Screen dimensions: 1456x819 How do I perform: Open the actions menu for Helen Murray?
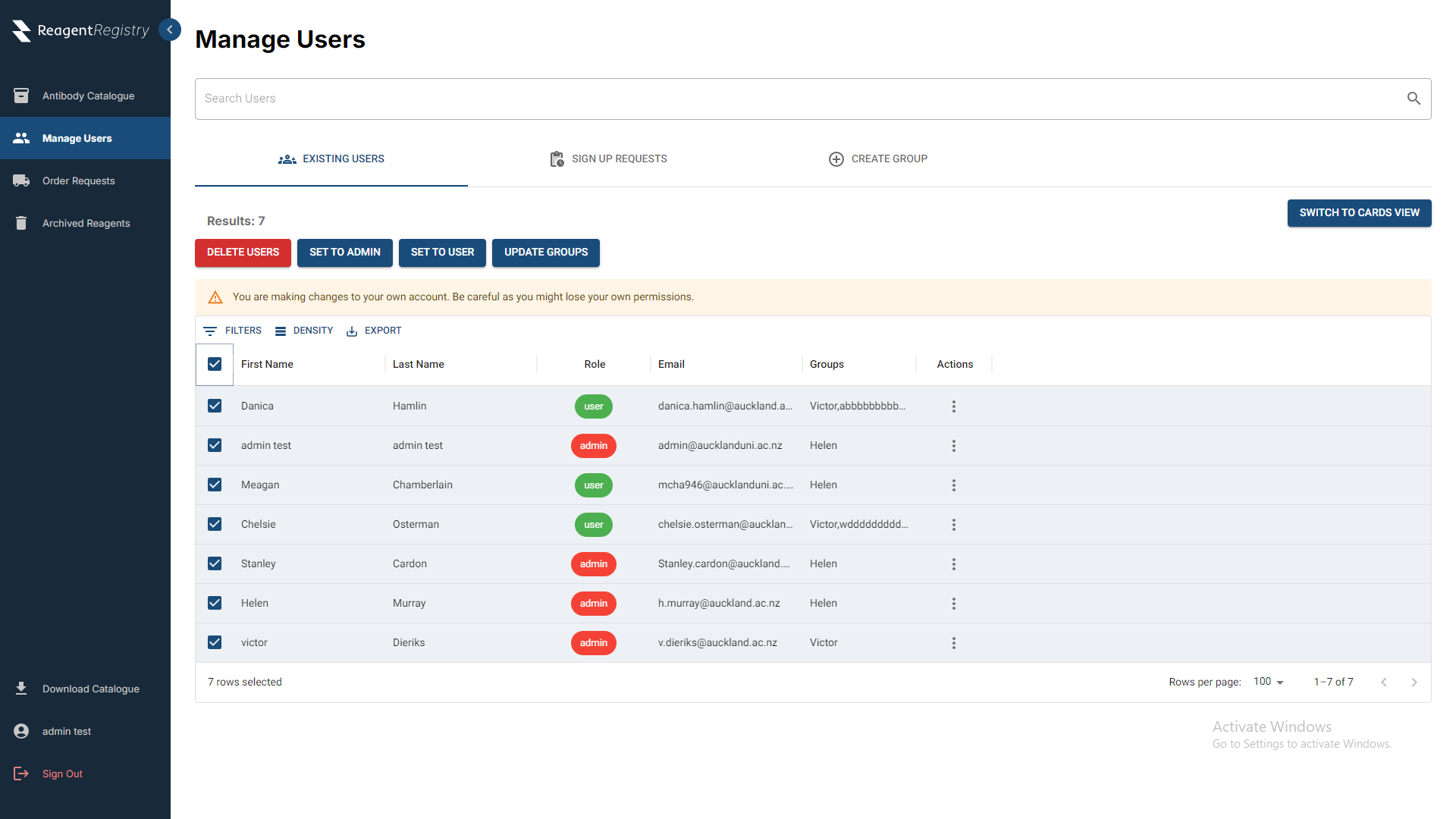coord(954,603)
